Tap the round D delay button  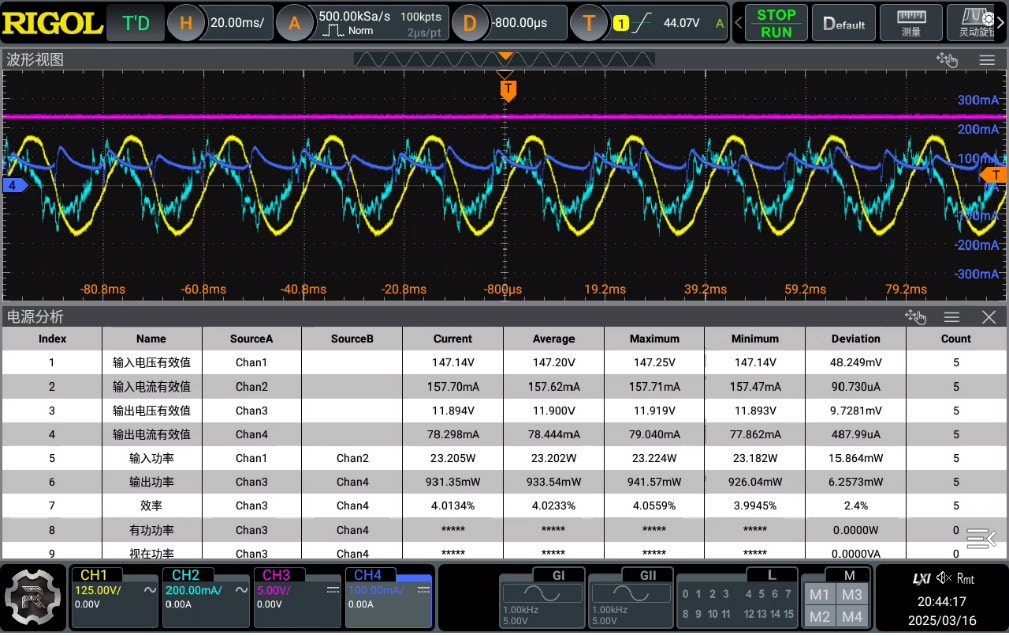[x=470, y=23]
